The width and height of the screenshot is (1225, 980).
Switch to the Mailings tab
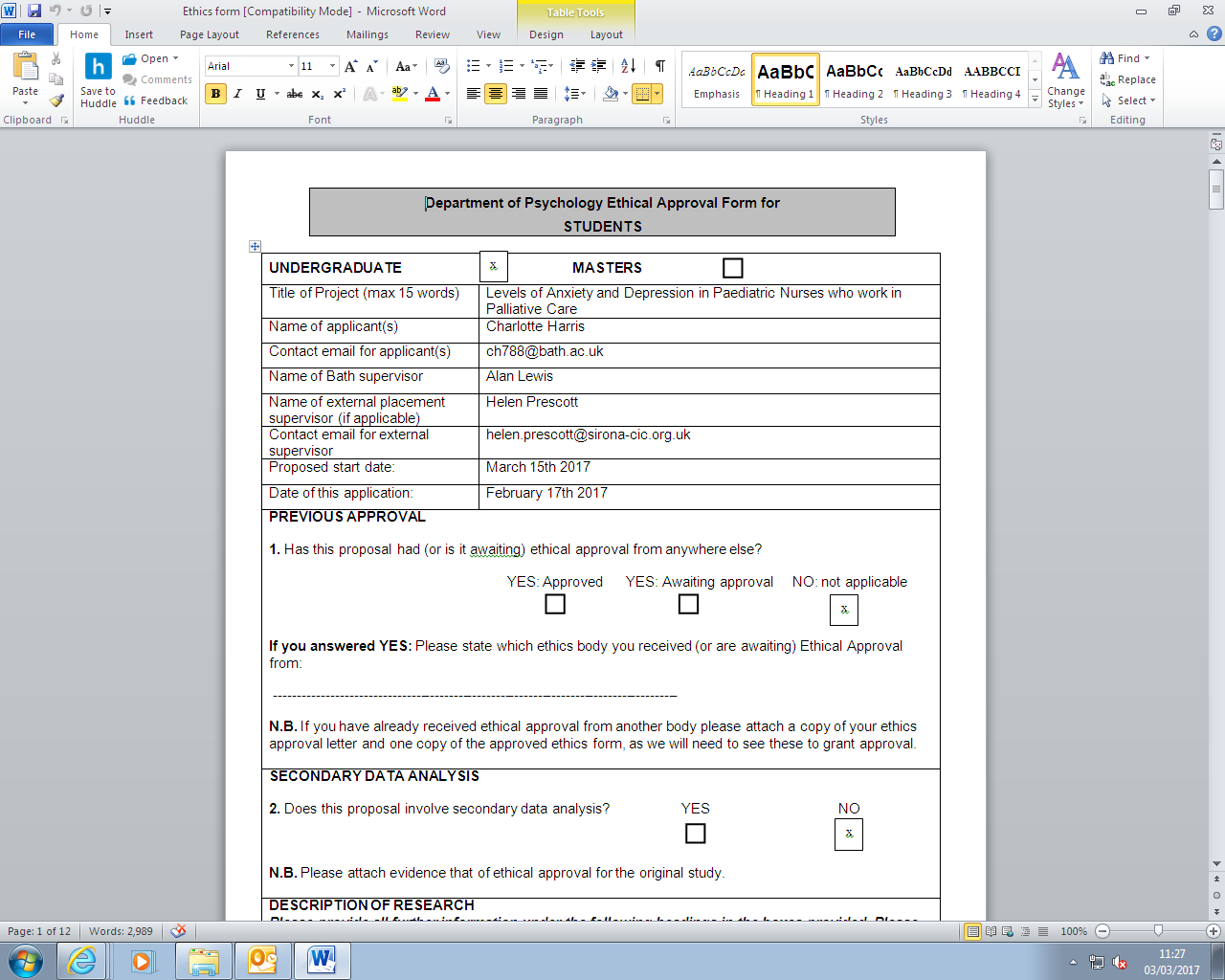(367, 34)
